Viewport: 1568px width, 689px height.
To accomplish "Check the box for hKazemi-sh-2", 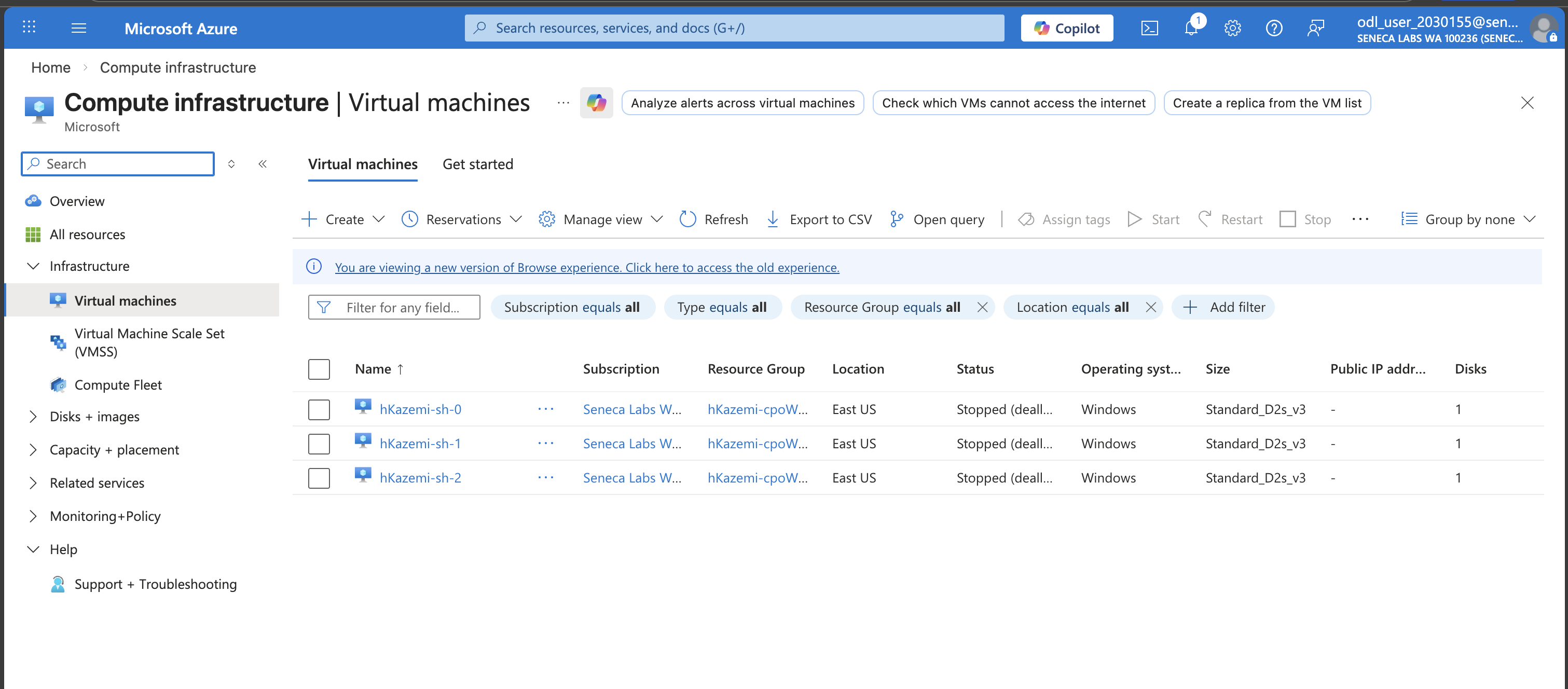I will [x=319, y=477].
